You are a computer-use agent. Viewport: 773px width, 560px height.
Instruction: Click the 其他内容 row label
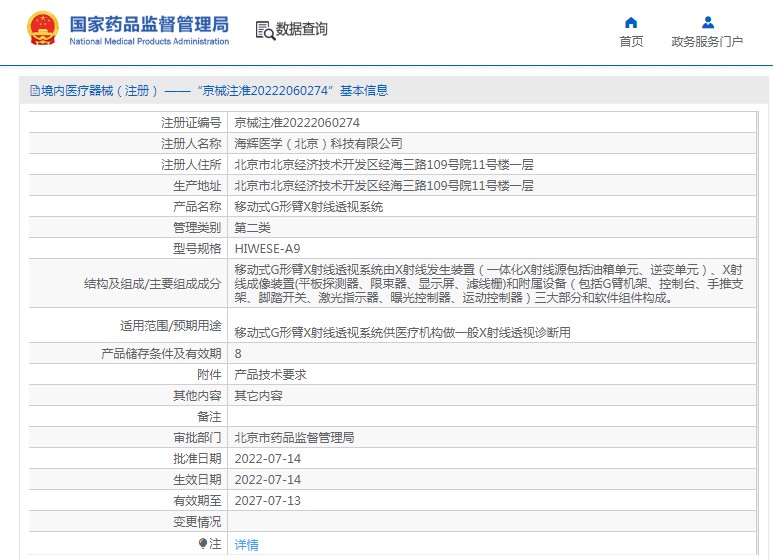(x=197, y=395)
